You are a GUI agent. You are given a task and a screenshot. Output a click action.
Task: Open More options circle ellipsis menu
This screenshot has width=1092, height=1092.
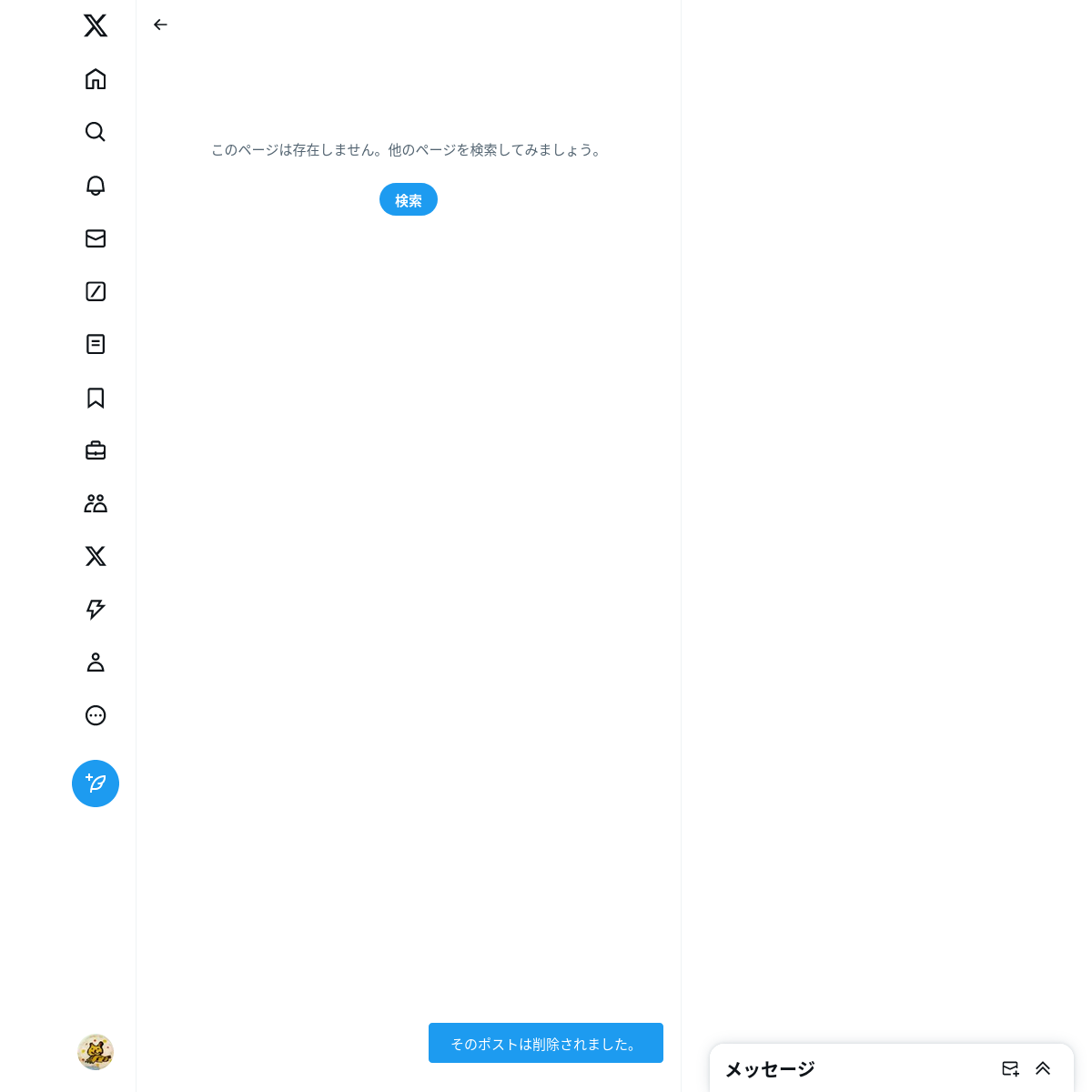96,715
